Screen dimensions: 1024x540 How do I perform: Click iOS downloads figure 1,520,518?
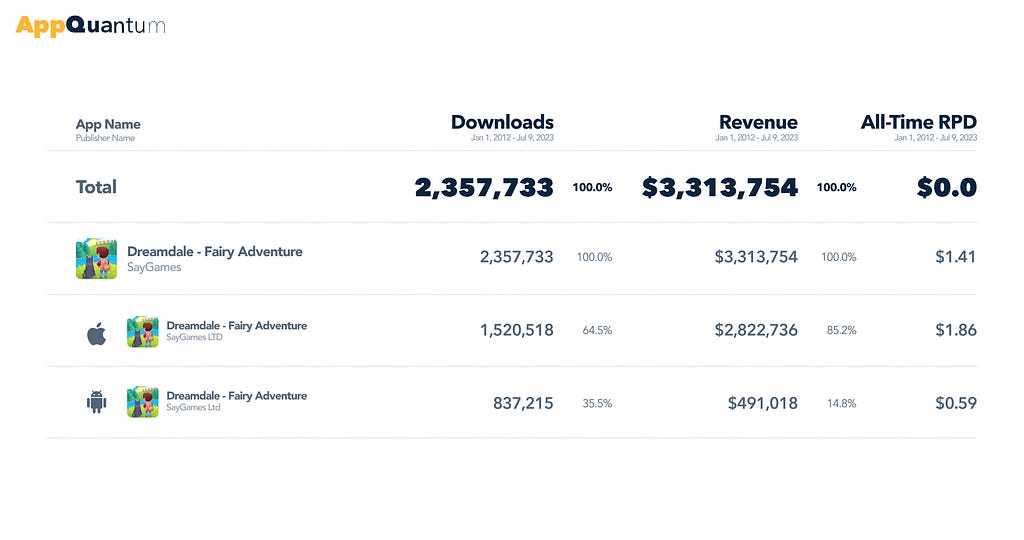pos(517,330)
